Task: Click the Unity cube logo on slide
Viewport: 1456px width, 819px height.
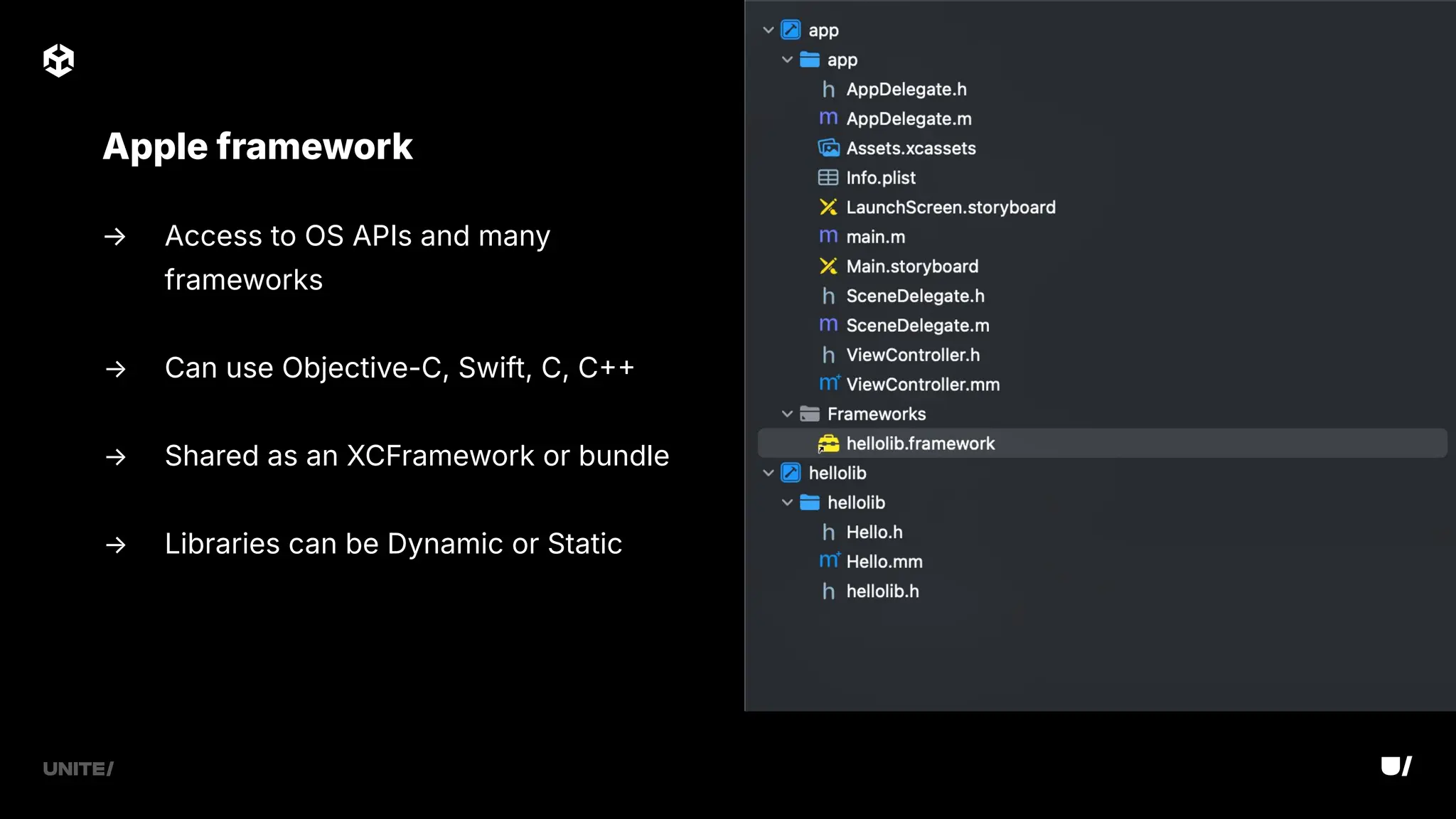Action: 58,60
